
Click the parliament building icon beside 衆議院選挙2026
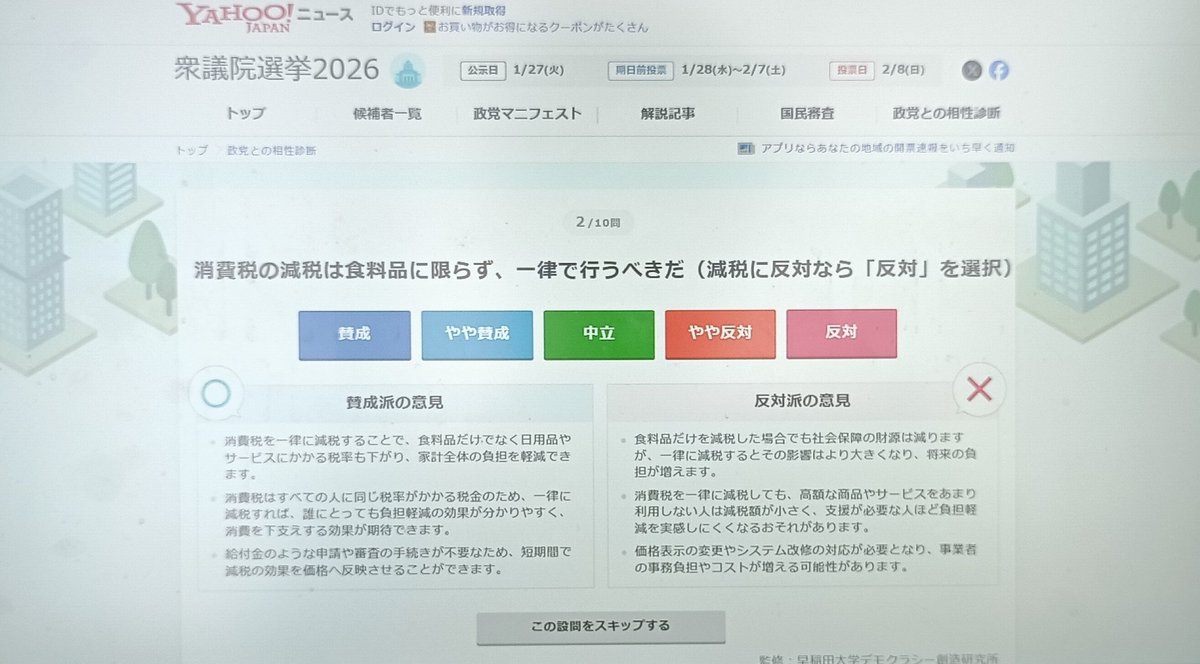[x=409, y=70]
